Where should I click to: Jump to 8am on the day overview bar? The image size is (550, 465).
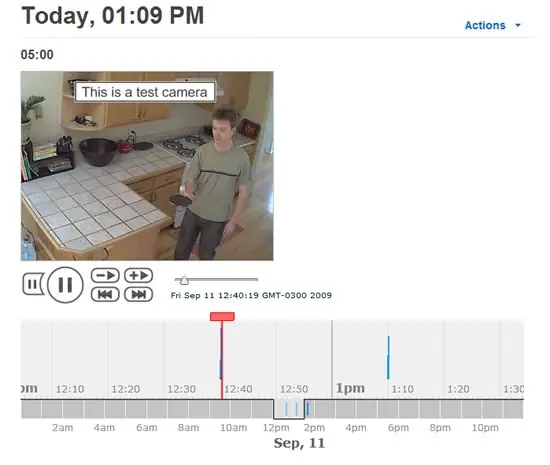(188, 409)
